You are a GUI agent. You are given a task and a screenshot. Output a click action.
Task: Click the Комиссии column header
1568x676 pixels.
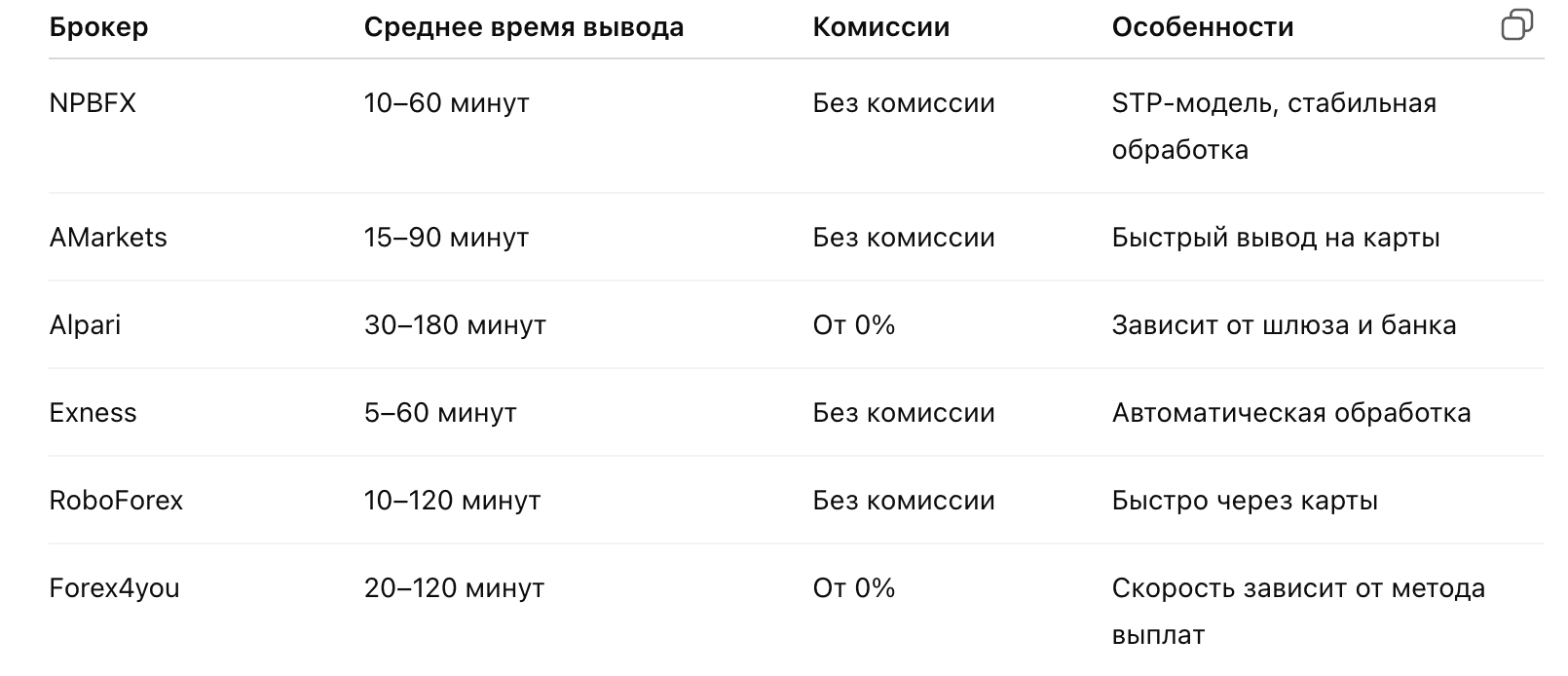(880, 27)
